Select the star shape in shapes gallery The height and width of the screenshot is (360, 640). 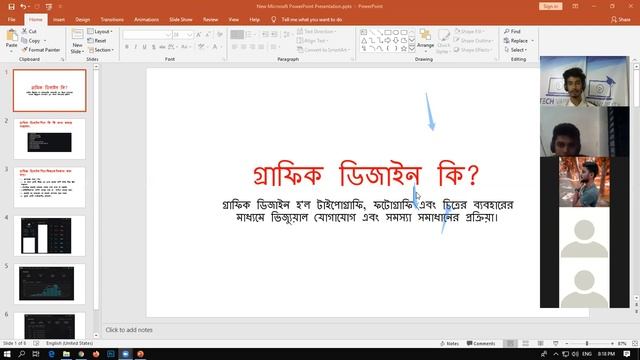coord(404,48)
